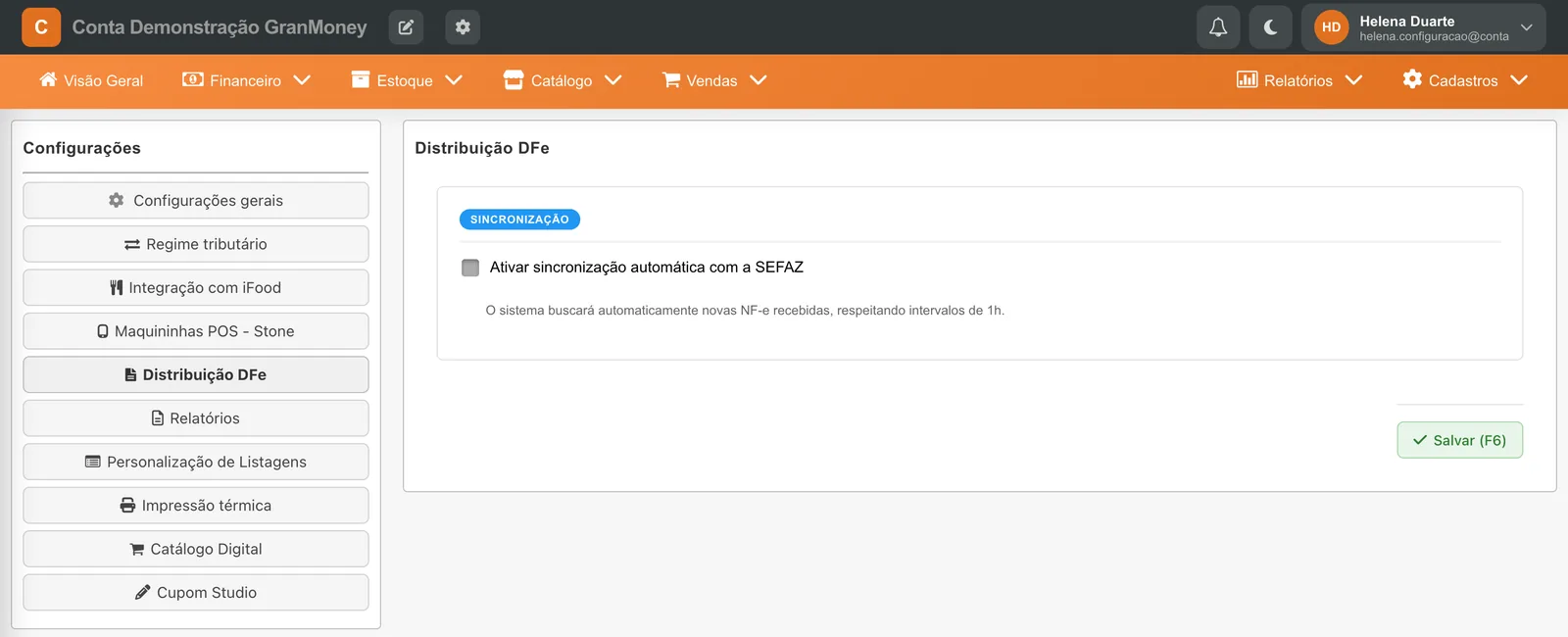Toggle dark mode moon icon

[1271, 27]
